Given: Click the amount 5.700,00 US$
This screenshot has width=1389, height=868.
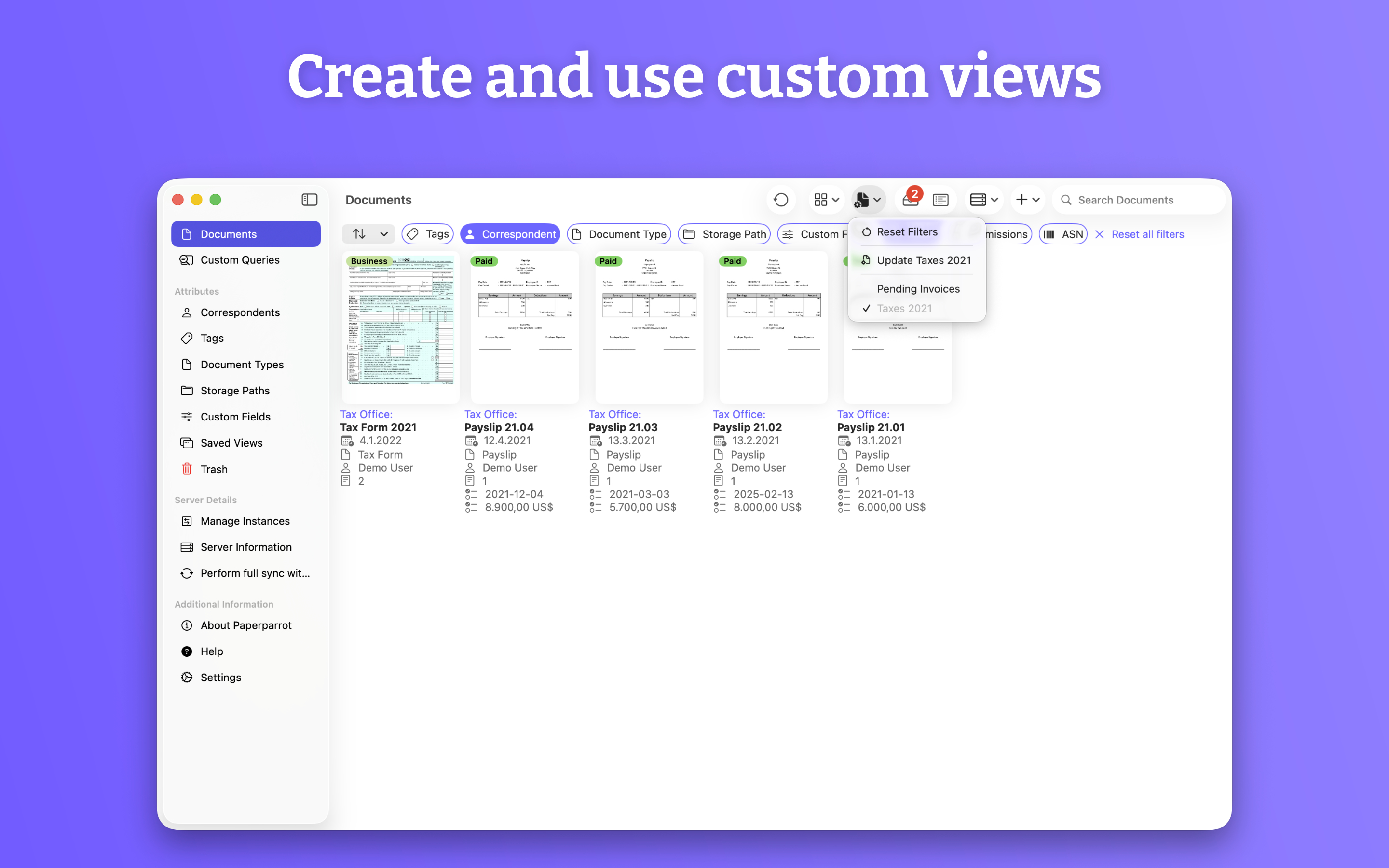Looking at the screenshot, I should [x=643, y=507].
